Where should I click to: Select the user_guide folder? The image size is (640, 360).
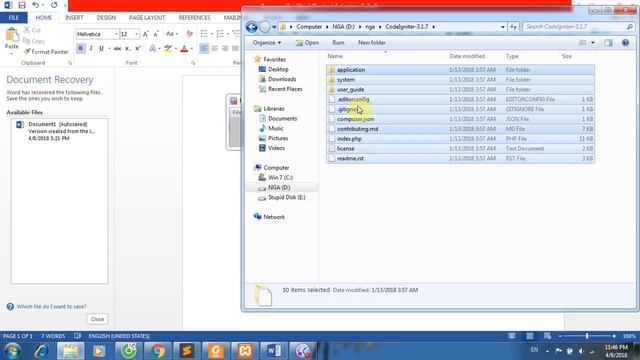pos(460,89)
